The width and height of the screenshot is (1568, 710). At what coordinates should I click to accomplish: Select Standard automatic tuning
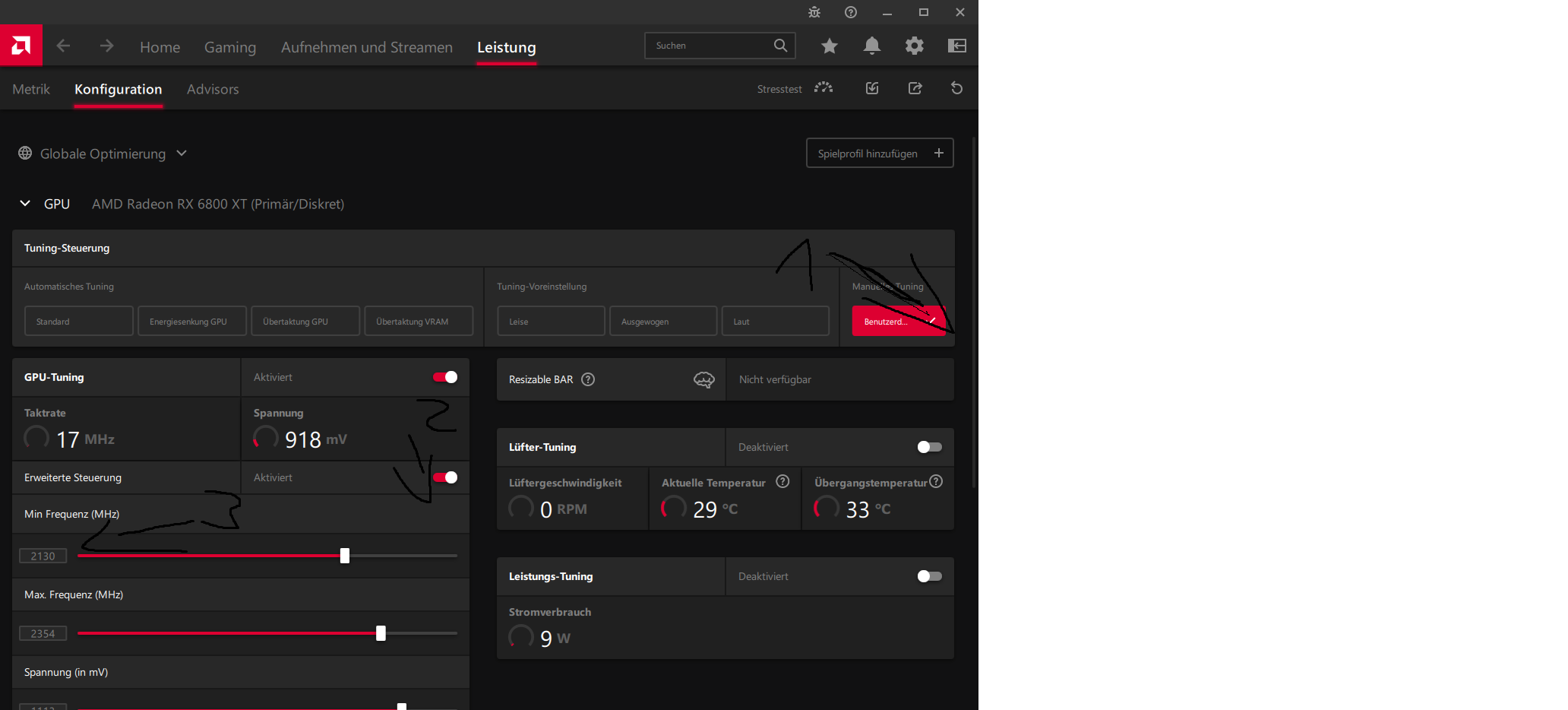[79, 321]
